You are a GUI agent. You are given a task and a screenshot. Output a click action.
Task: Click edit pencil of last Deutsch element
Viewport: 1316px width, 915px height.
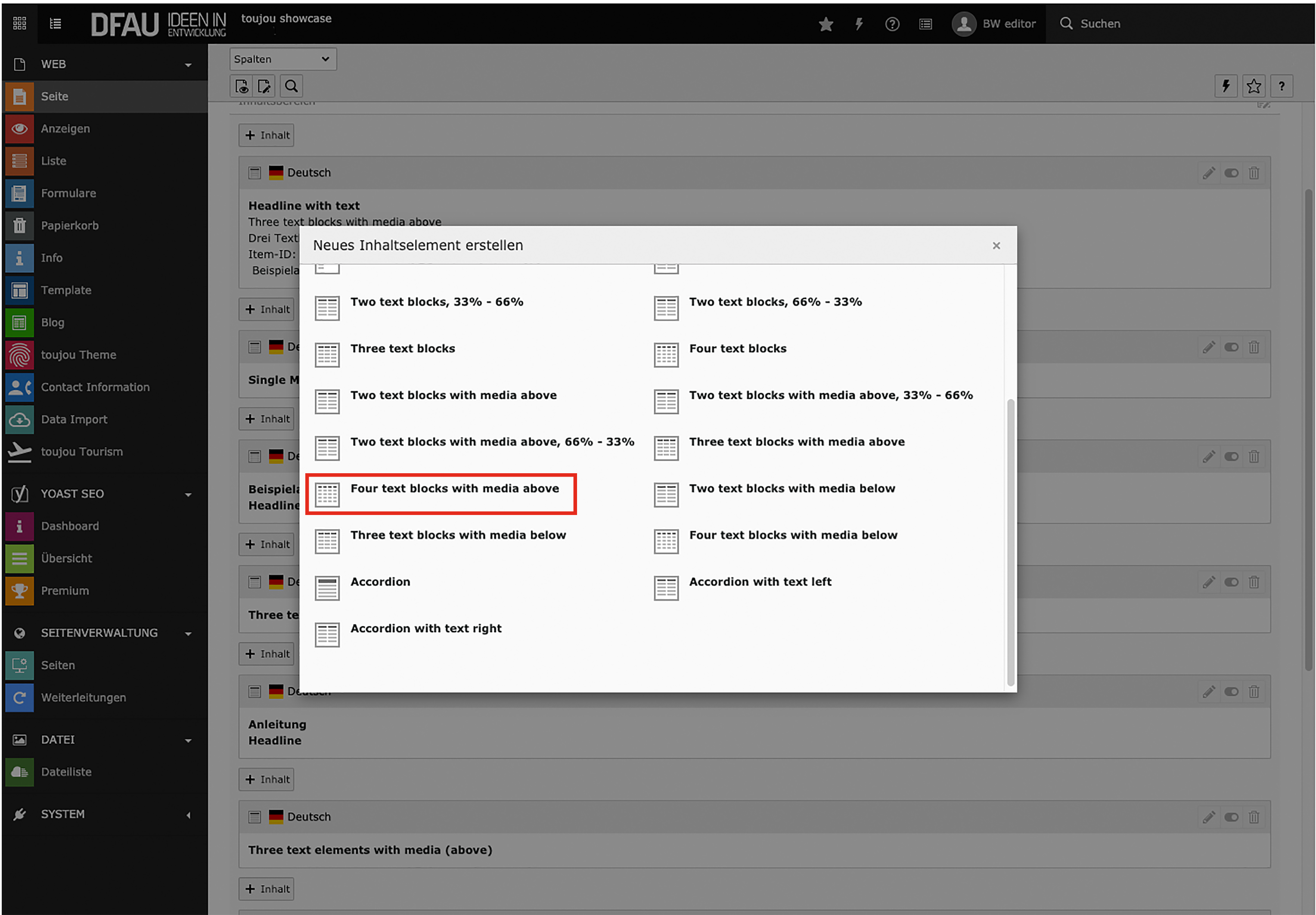(x=1208, y=817)
